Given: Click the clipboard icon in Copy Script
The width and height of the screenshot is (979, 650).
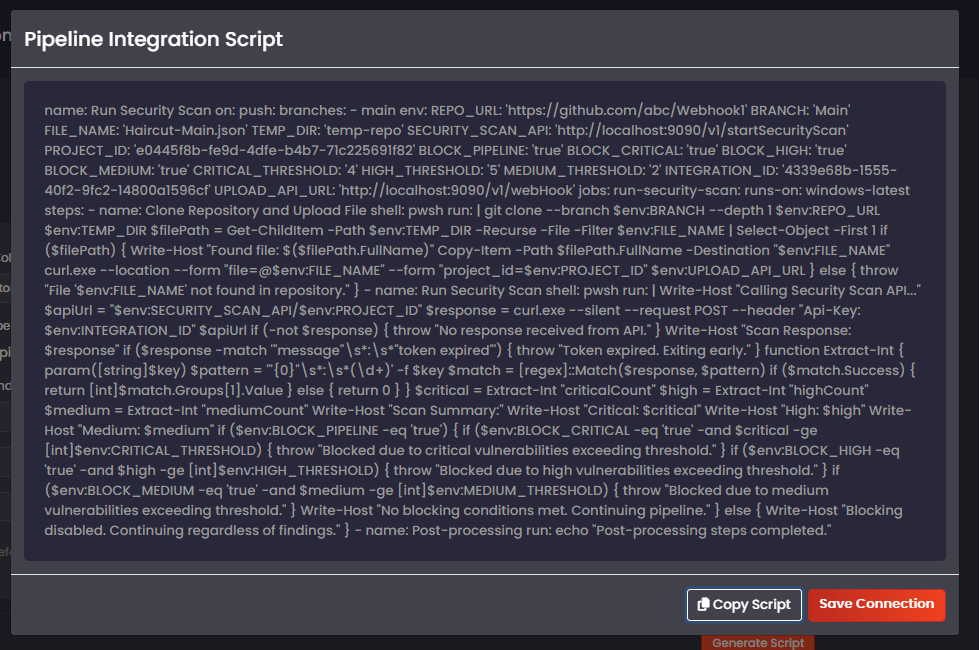Looking at the screenshot, I should [703, 604].
